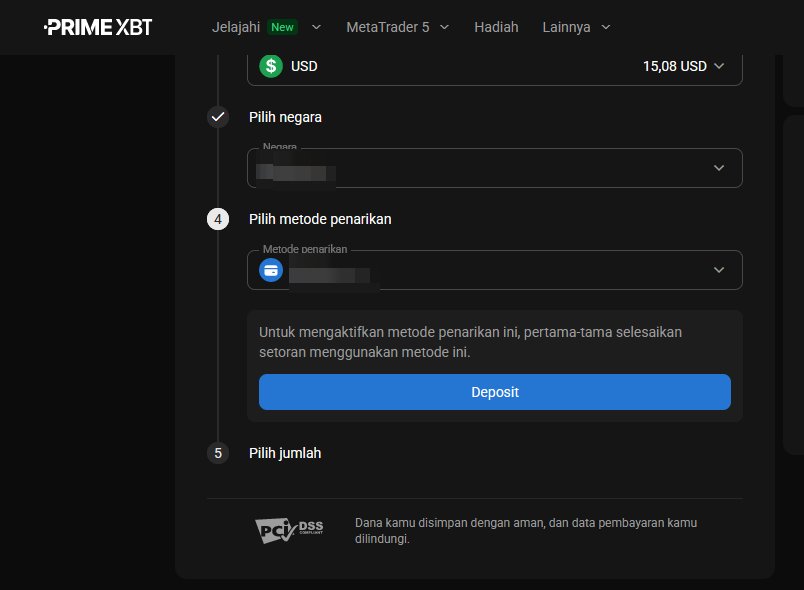Open the Negara country dropdown arrow

click(719, 168)
